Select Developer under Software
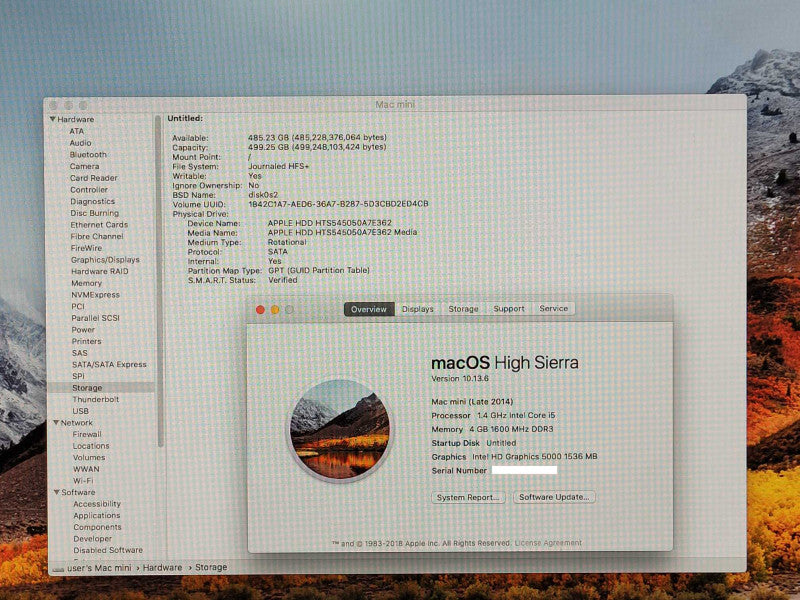 93,539
